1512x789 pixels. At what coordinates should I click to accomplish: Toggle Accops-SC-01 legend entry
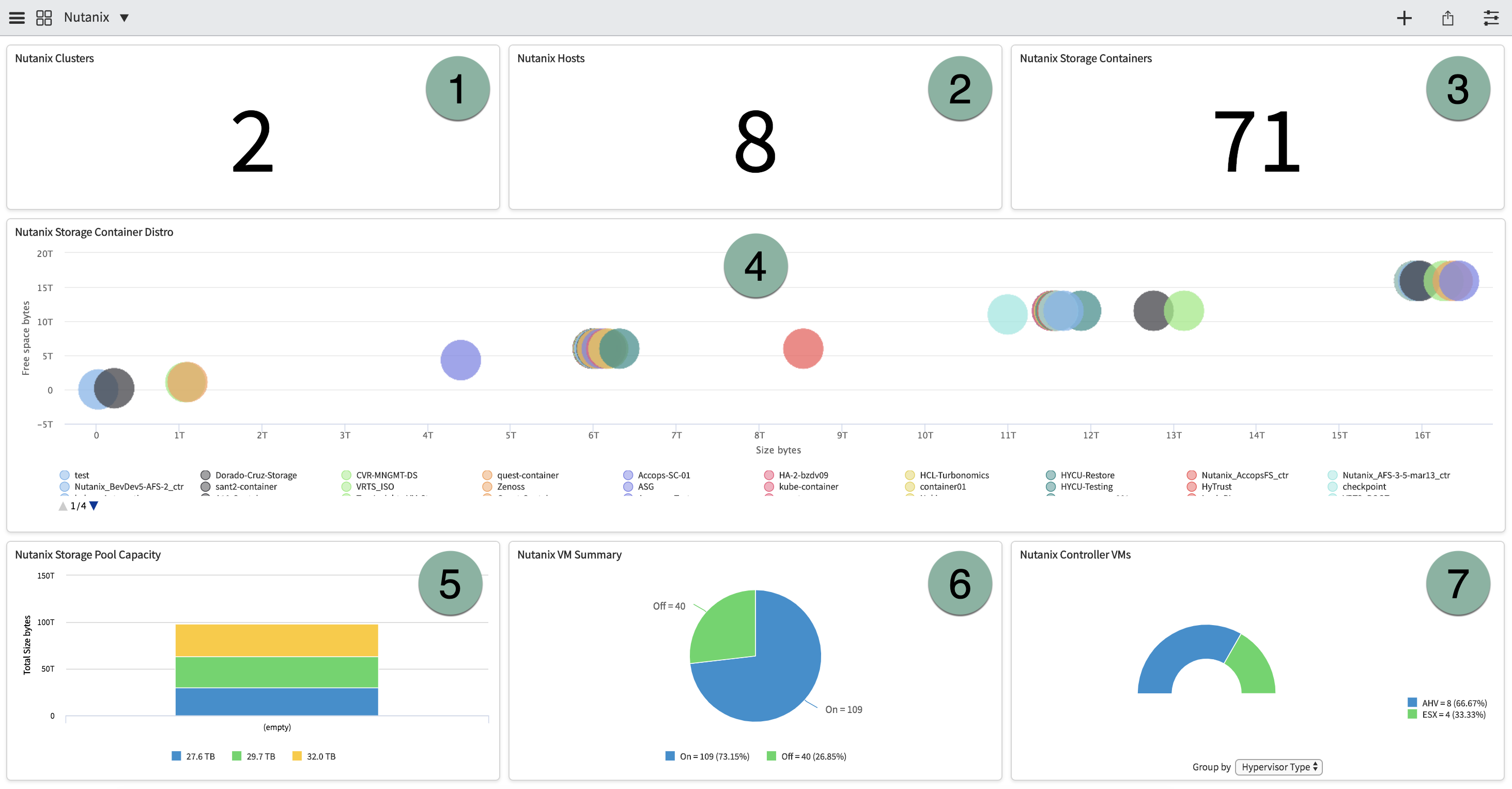click(657, 475)
